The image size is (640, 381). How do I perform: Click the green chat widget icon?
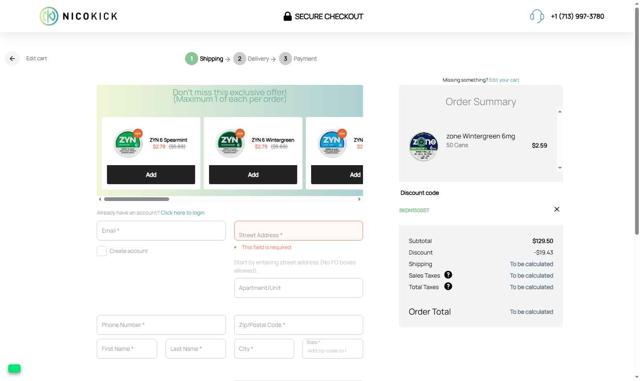click(14, 369)
